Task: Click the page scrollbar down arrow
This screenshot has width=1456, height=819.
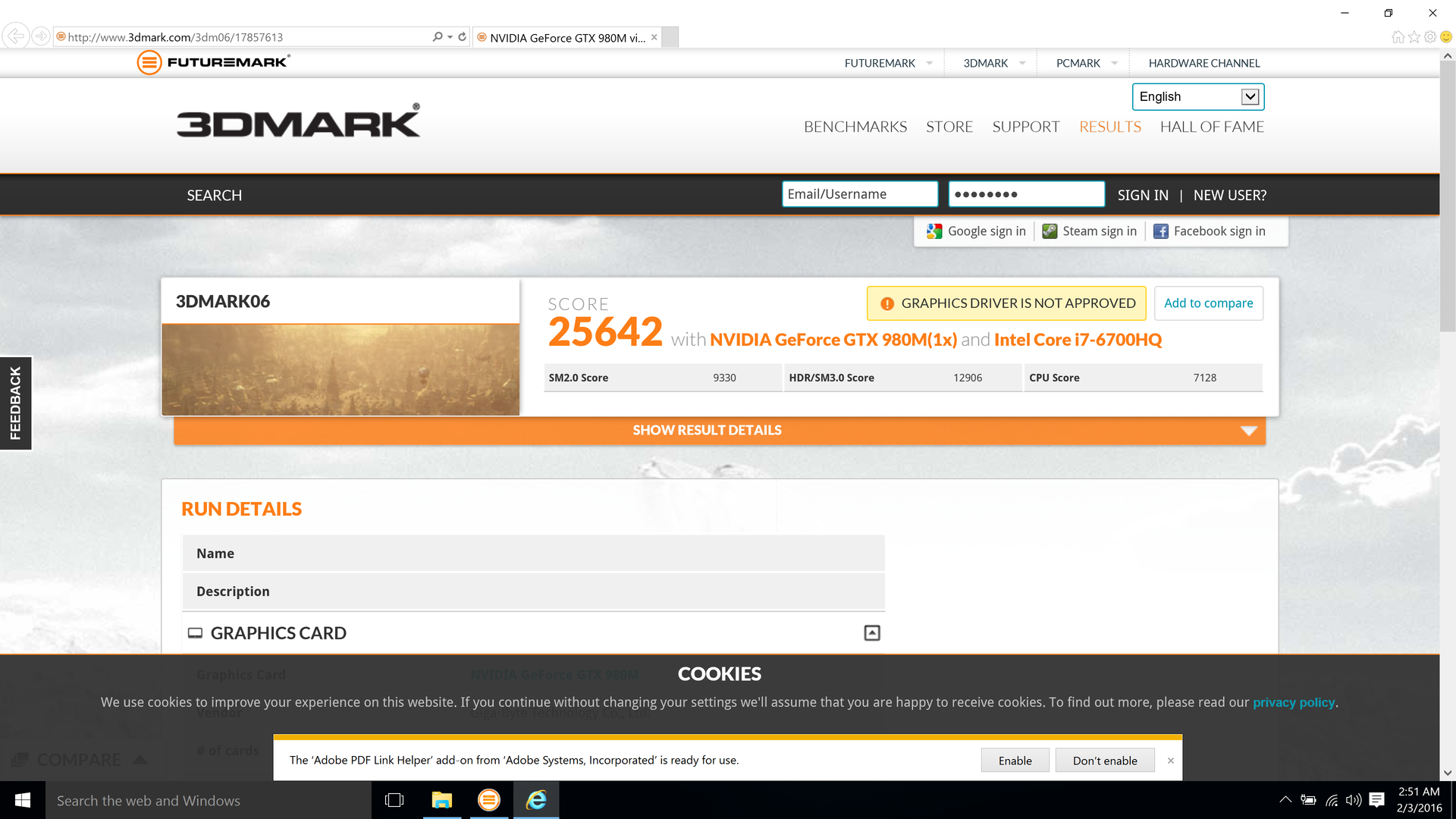Action: (x=1447, y=773)
